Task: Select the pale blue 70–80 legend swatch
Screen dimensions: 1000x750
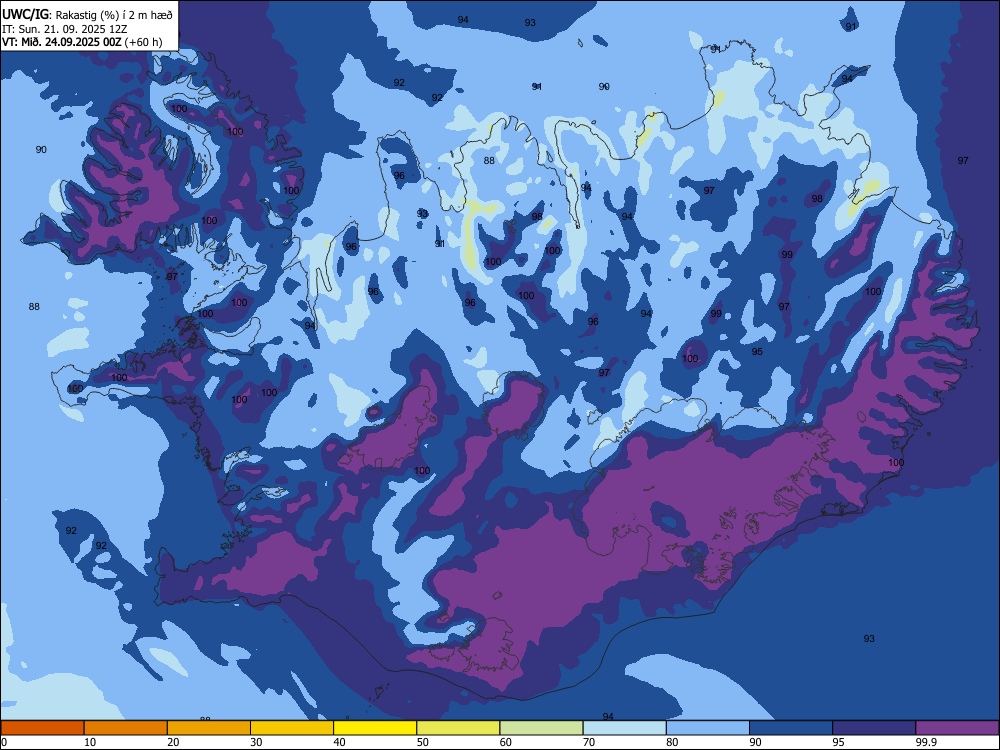Action: click(x=625, y=728)
